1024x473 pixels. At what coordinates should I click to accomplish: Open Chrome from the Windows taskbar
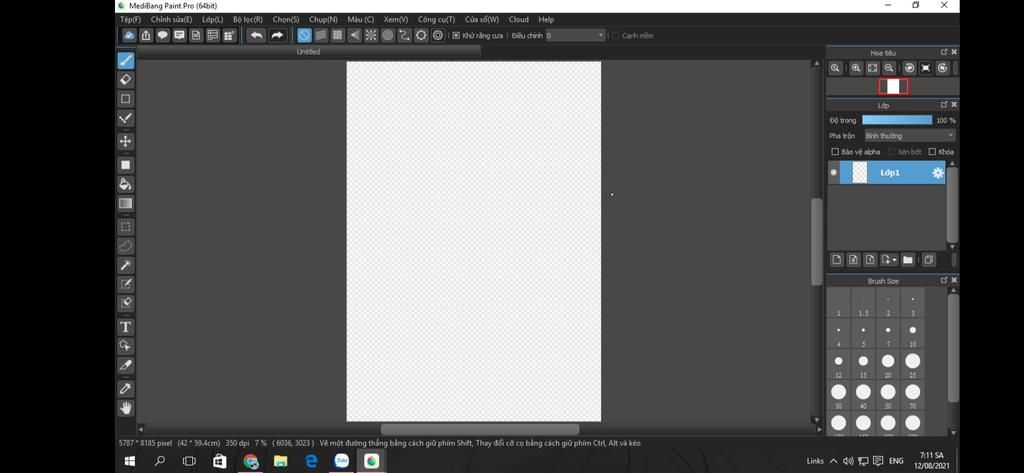click(251, 461)
